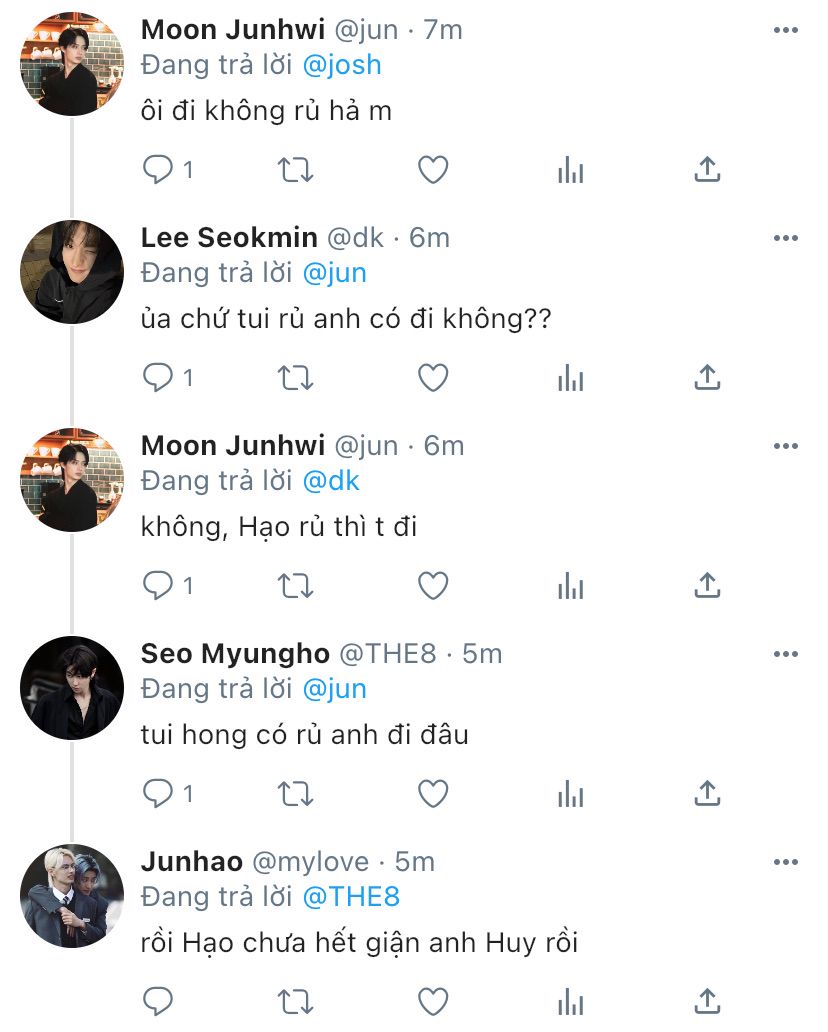Open reply box on Seo Myungho's tweet
This screenshot has height=1032, width=828.
(158, 794)
